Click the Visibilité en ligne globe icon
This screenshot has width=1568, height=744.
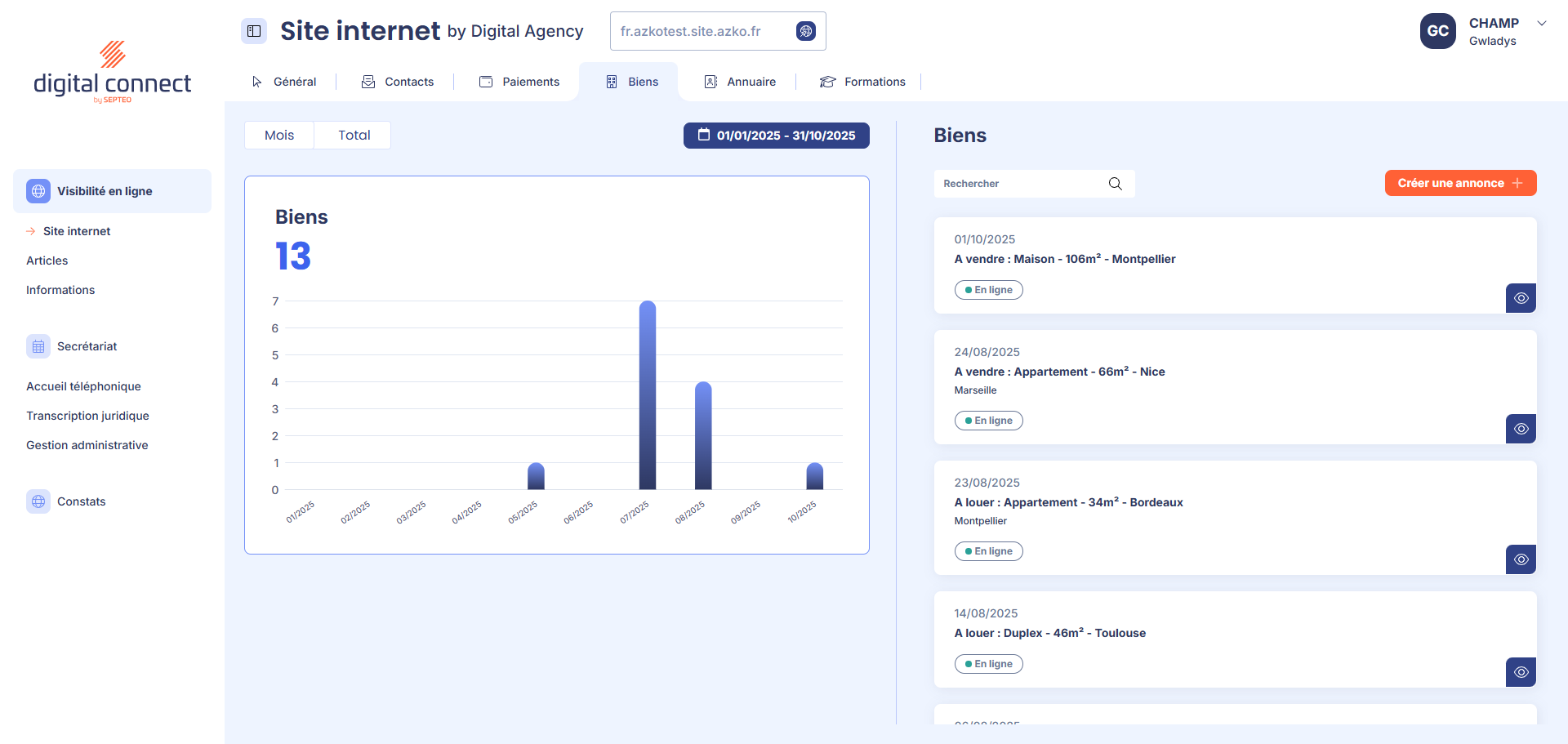coord(38,191)
